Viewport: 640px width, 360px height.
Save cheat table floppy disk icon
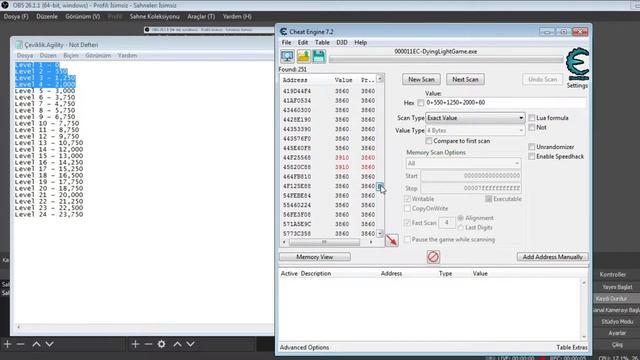click(x=319, y=56)
